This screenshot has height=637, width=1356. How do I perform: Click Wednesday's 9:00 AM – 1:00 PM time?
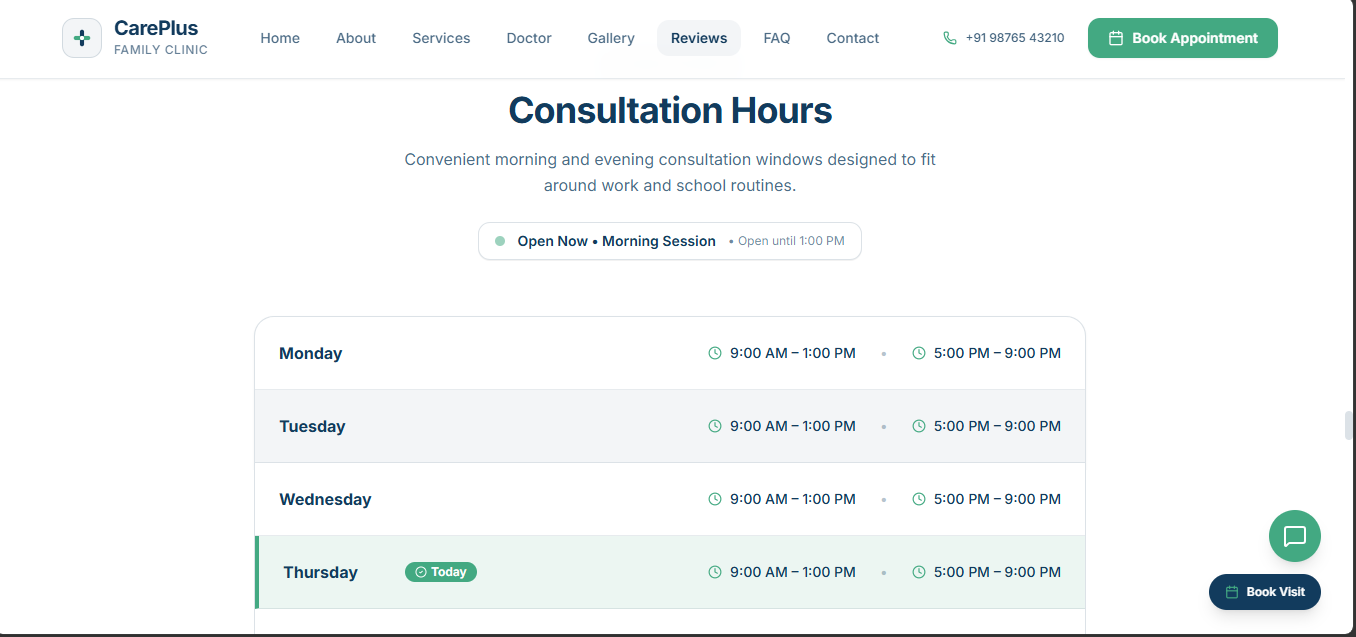click(793, 499)
